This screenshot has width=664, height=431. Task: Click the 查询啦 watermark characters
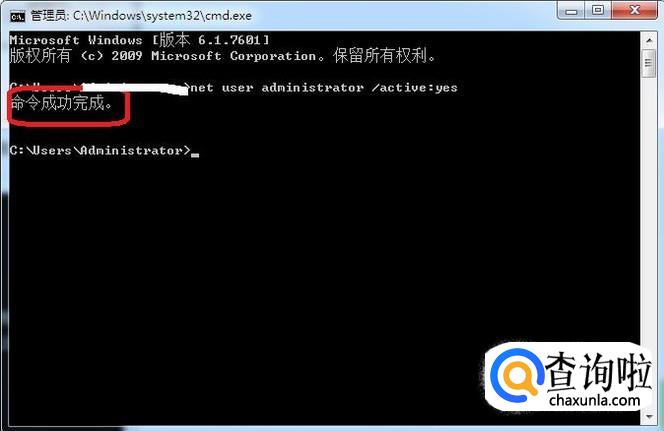599,372
